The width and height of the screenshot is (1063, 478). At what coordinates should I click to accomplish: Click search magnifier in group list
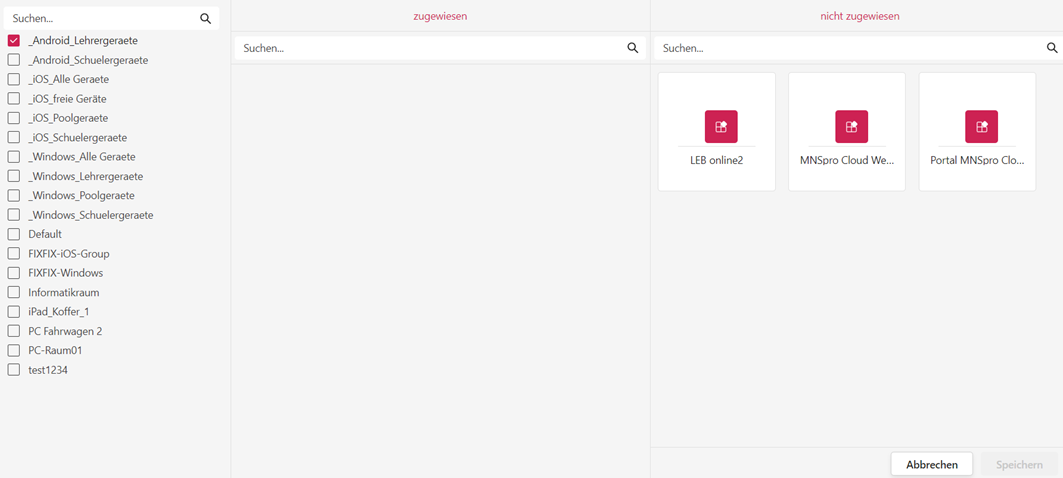pyautogui.click(x=206, y=18)
